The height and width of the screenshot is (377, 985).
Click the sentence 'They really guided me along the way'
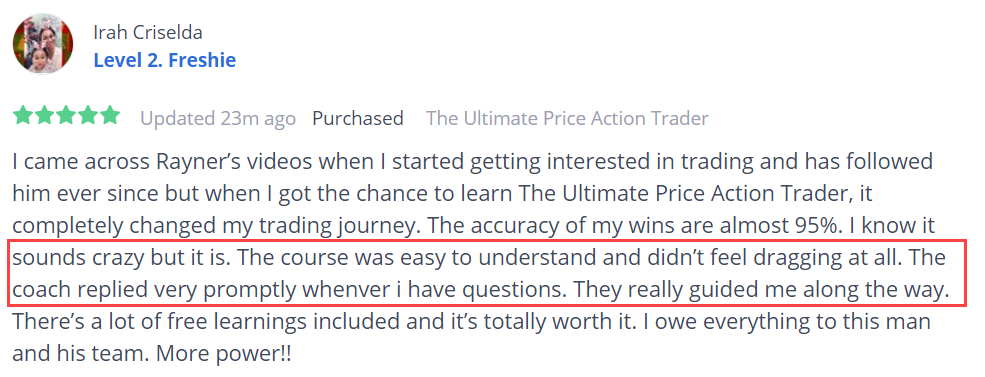coord(760,291)
